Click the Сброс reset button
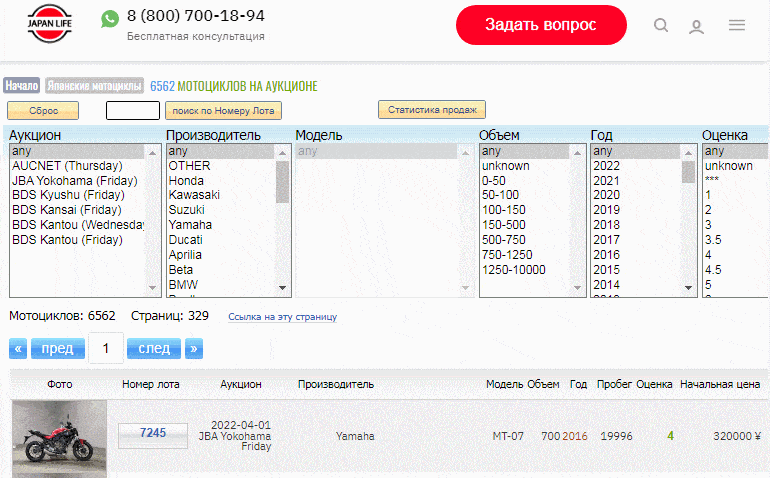Image resolution: width=770 pixels, height=478 pixels. tap(43, 111)
